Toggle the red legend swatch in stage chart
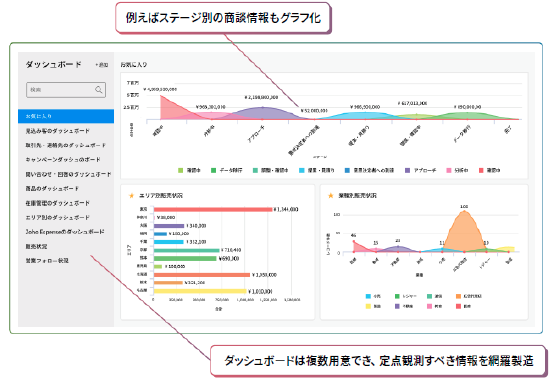The image size is (560, 387). (481, 170)
